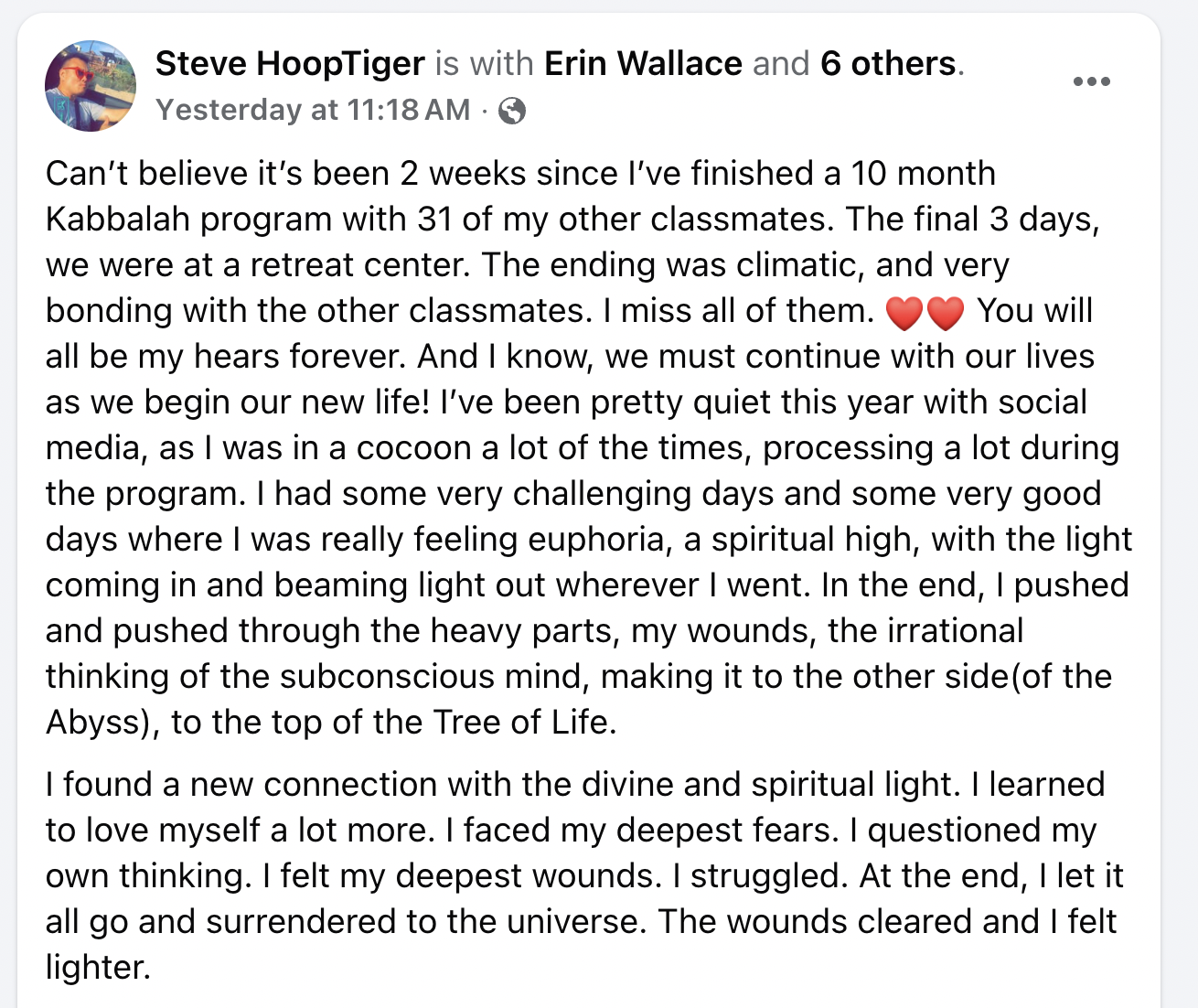This screenshot has height=1008, width=1198.
Task: Open the post options three-dot menu
Action: [x=1091, y=81]
